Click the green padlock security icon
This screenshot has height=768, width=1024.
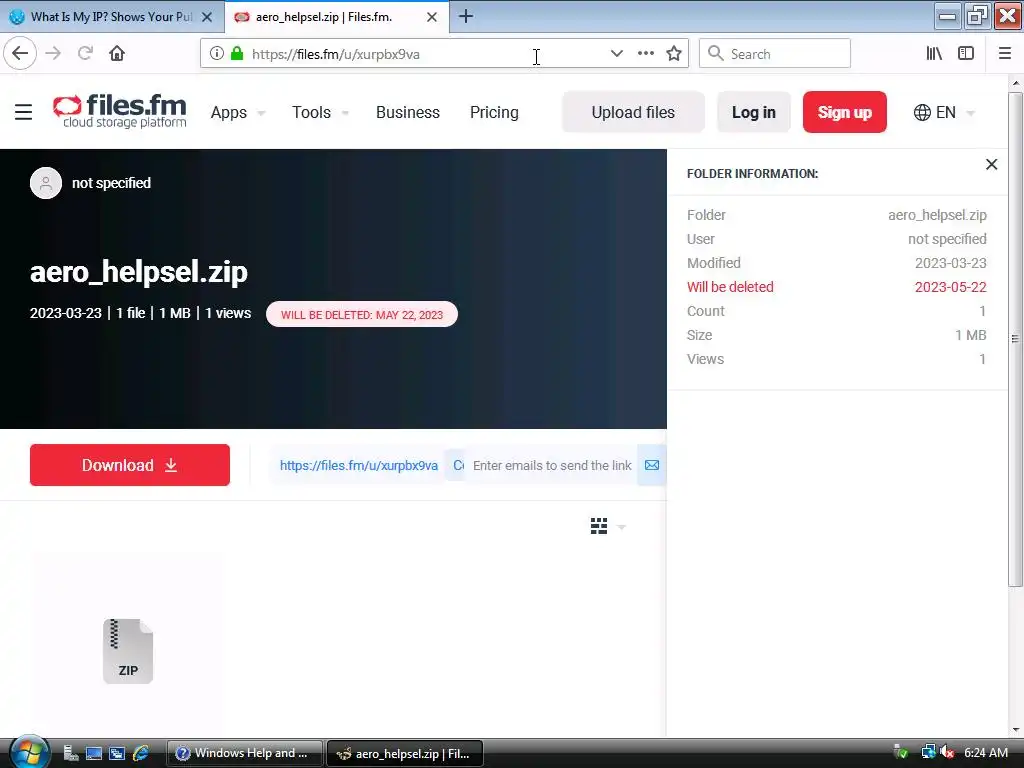click(x=237, y=54)
